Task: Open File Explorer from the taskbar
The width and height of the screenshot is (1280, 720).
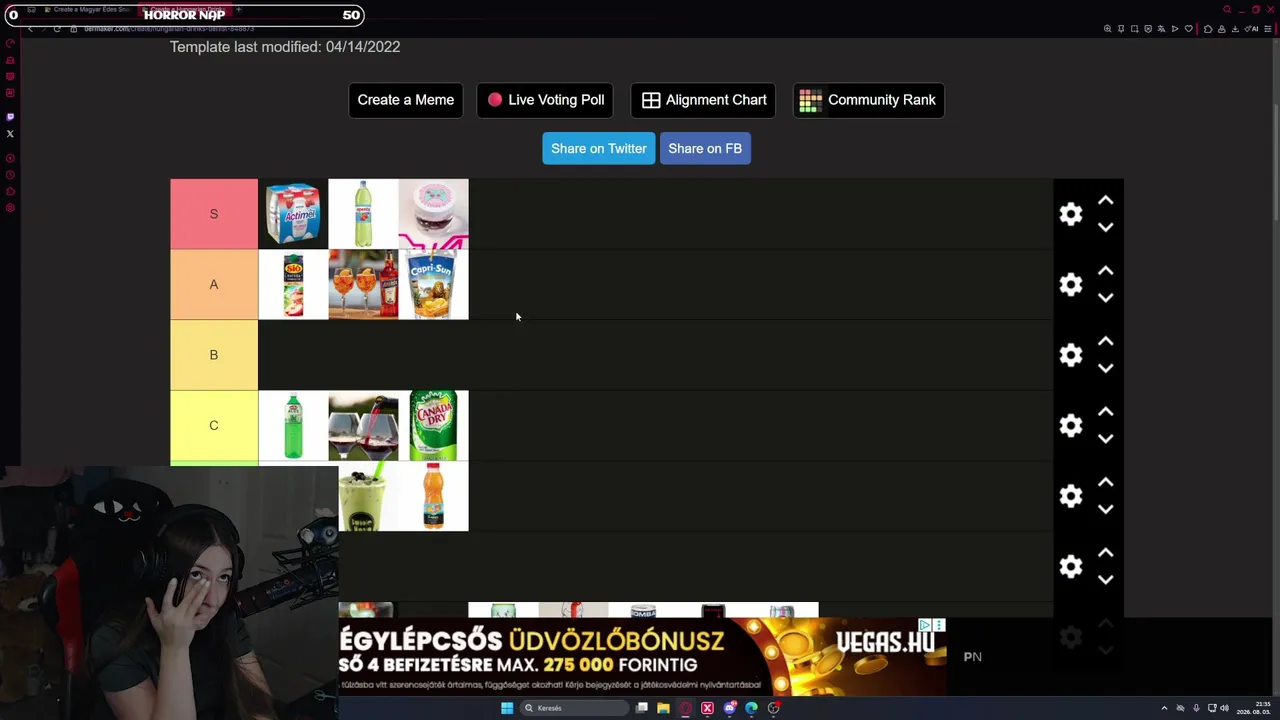Action: click(x=663, y=708)
